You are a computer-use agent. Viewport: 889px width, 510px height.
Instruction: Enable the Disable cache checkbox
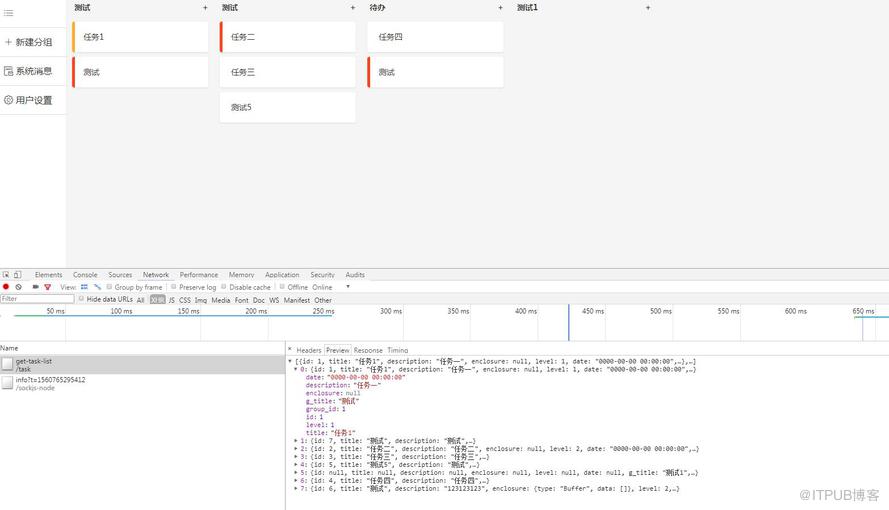[x=224, y=287]
